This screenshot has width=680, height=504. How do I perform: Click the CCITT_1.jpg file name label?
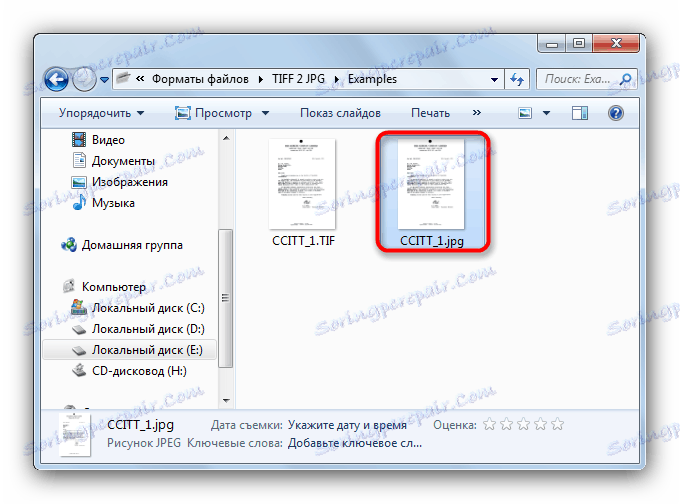click(x=432, y=241)
